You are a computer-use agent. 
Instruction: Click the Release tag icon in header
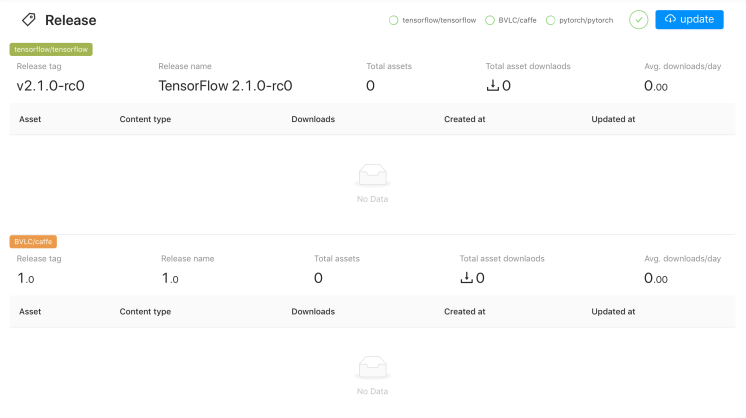[29, 20]
